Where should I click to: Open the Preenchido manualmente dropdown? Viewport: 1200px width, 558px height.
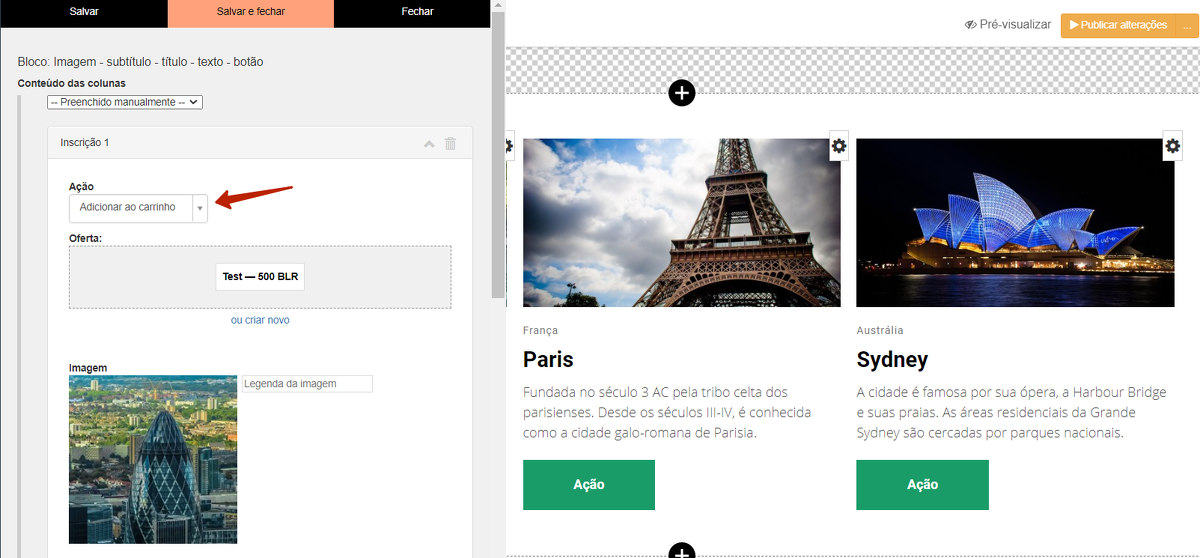click(125, 102)
